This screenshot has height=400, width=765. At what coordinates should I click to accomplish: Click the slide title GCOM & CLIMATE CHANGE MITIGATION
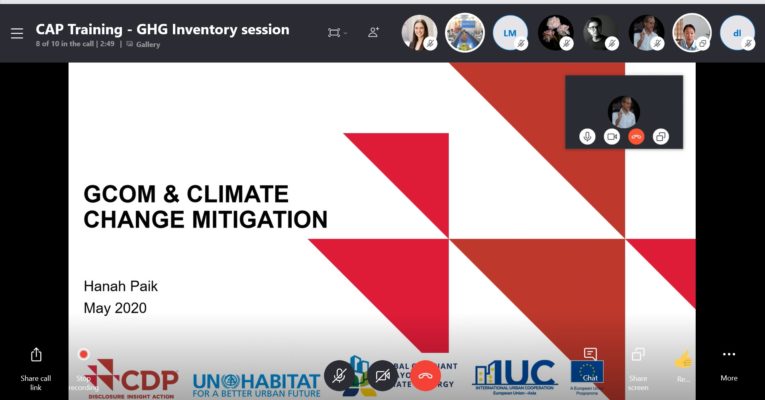[205, 207]
